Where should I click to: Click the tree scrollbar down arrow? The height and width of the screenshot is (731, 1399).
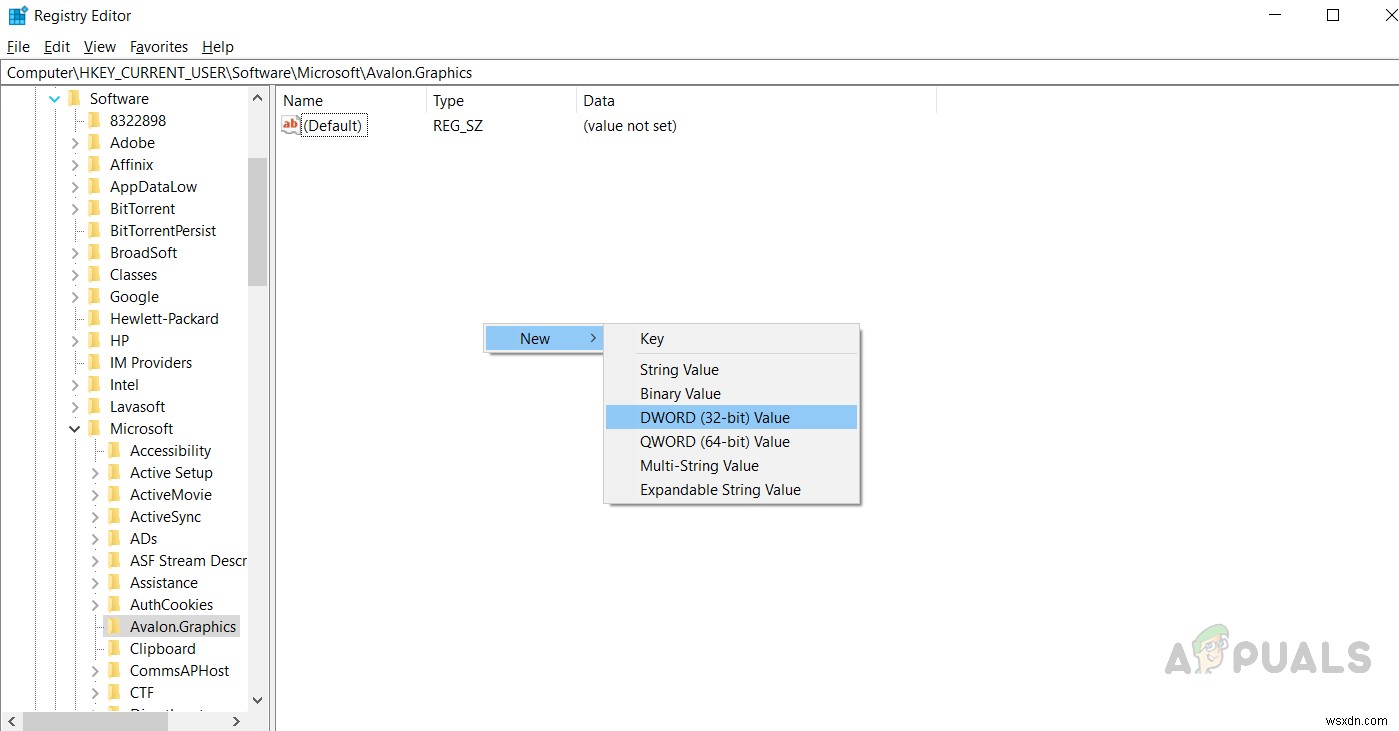coord(257,700)
